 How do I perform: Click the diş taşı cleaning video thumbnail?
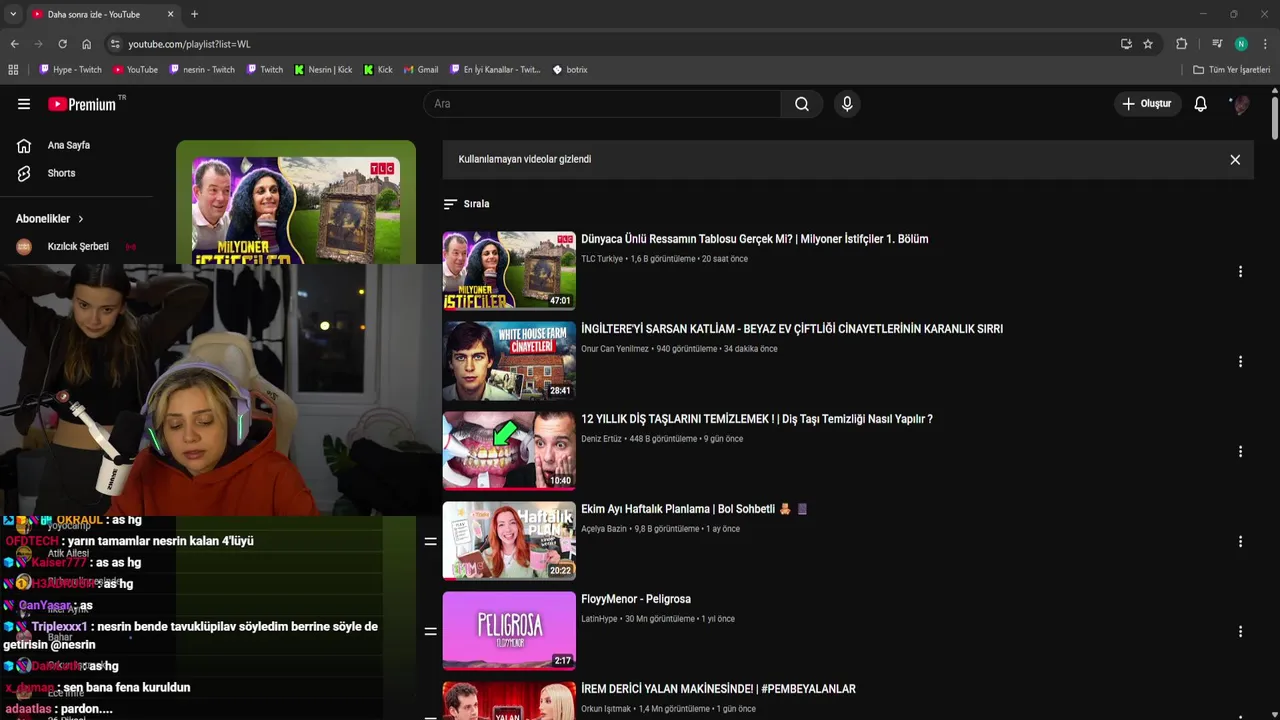(509, 450)
